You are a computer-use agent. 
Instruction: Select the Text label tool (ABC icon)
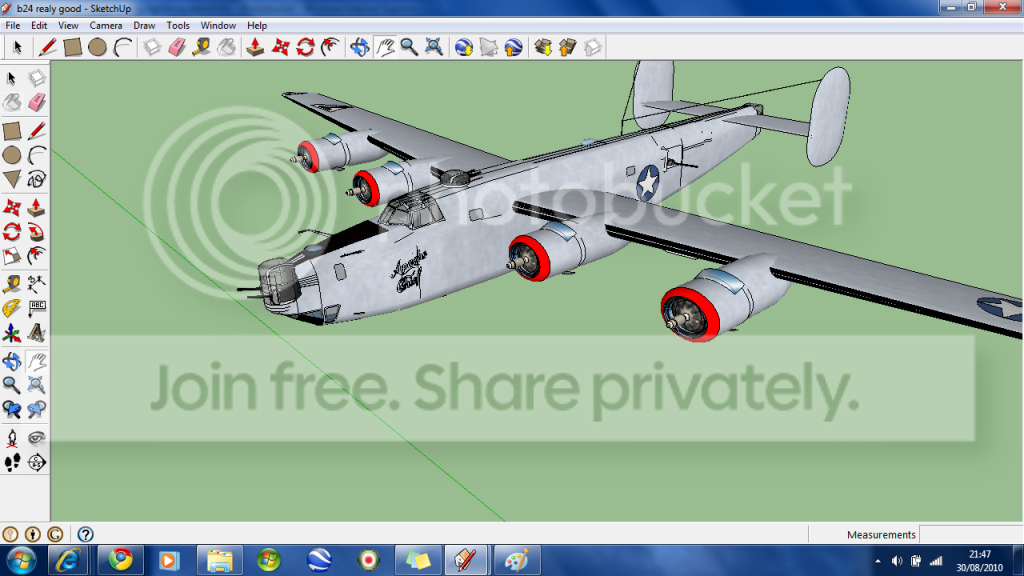(37, 308)
